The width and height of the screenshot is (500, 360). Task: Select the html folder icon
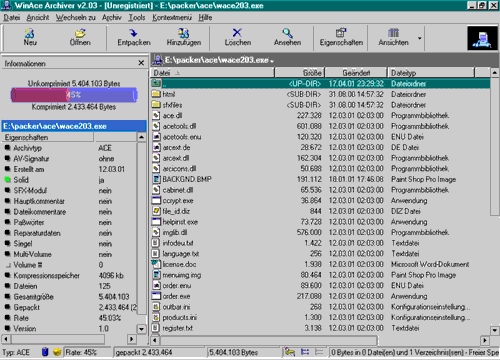[156, 94]
